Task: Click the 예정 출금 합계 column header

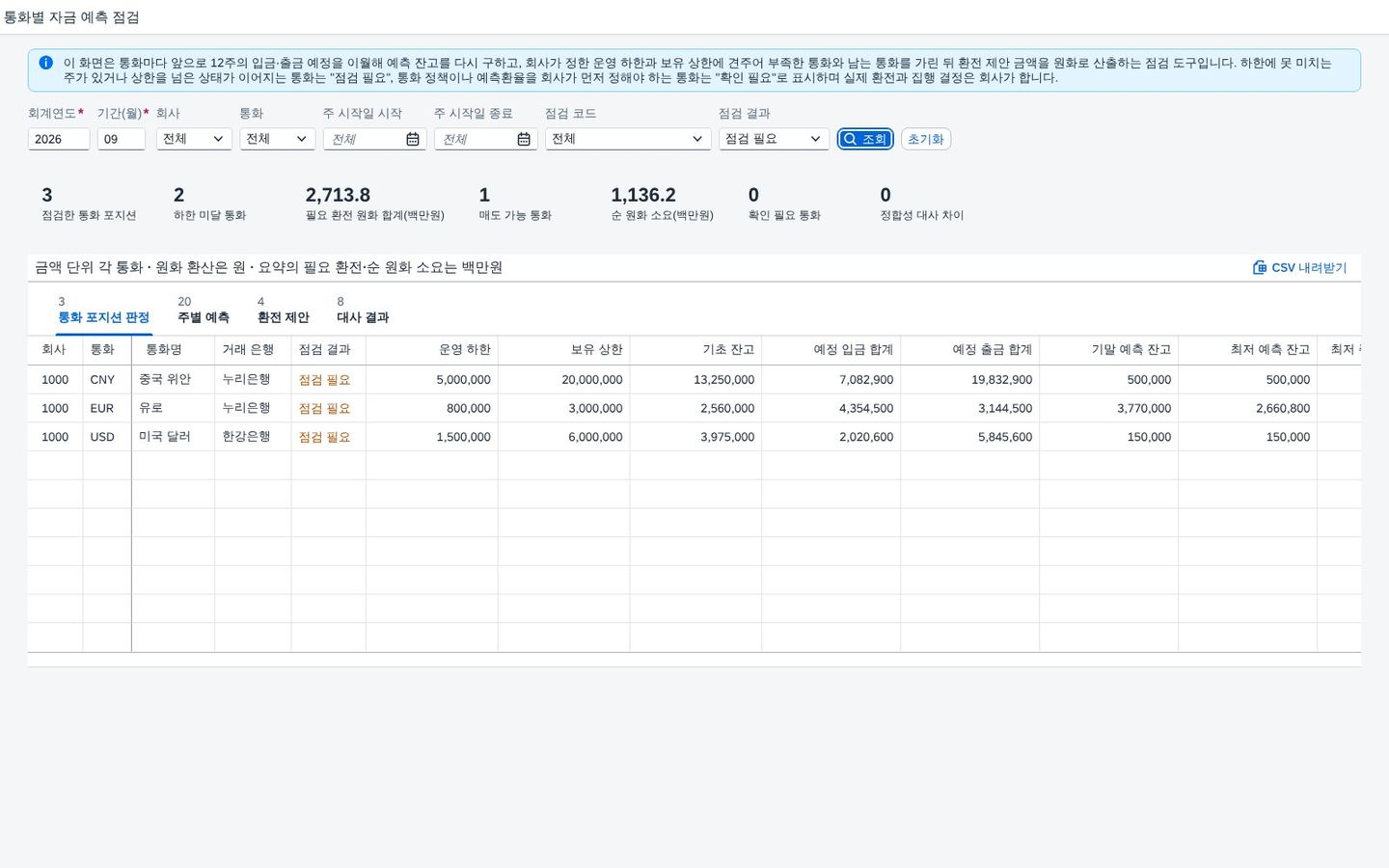Action: point(970,350)
